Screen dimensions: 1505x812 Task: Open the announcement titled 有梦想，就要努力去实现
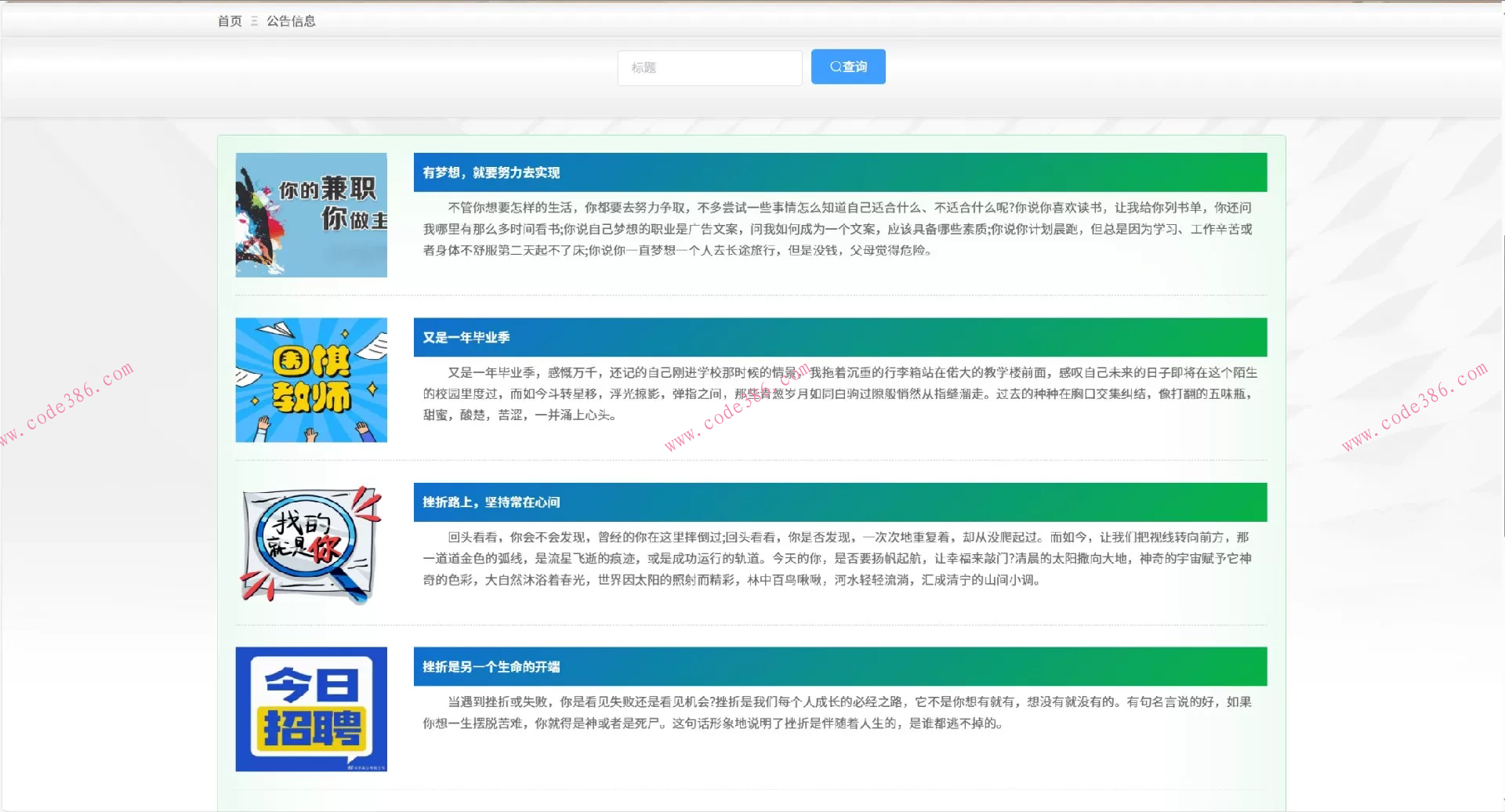click(491, 172)
